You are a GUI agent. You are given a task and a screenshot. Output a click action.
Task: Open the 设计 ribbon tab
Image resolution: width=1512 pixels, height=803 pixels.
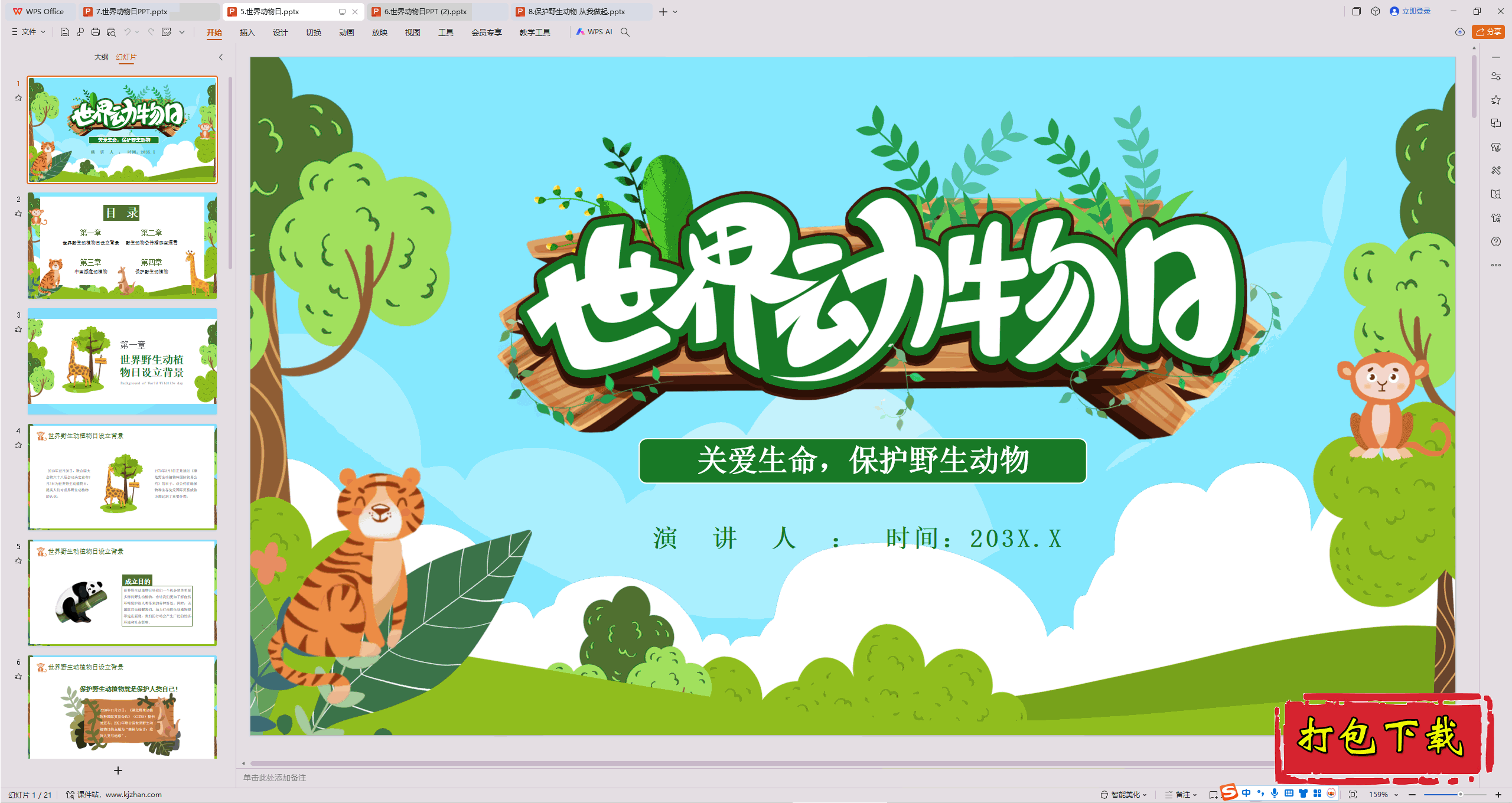point(280,32)
